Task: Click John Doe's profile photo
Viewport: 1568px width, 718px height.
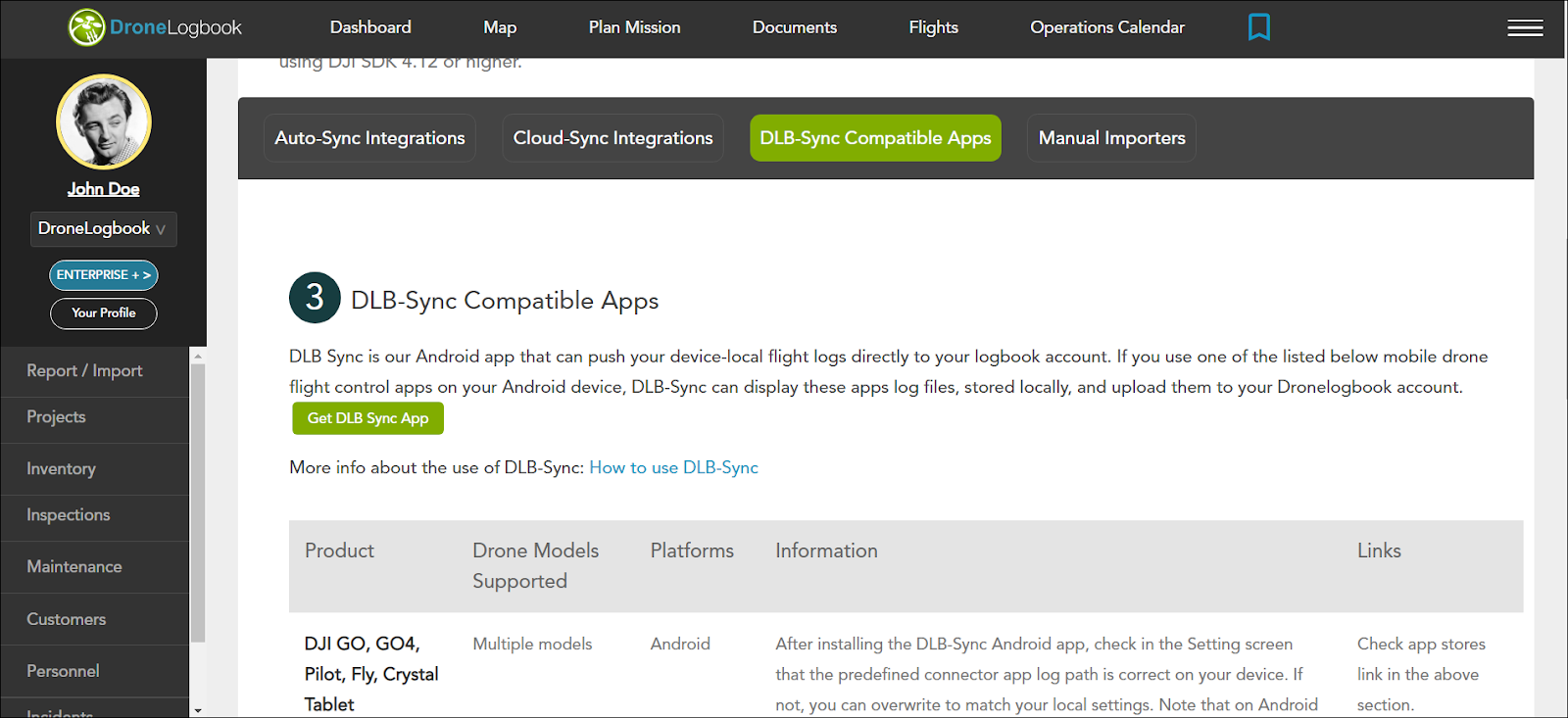Action: coord(104,121)
